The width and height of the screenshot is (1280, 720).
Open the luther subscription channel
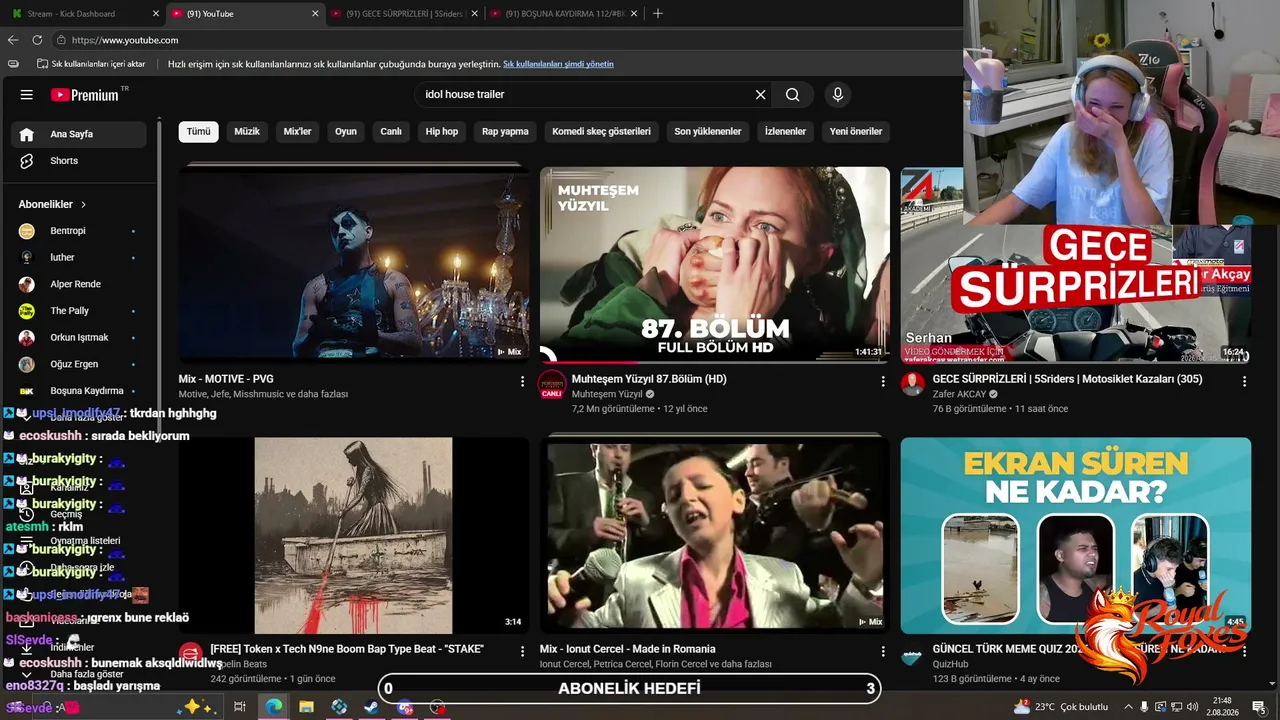[x=80, y=257]
